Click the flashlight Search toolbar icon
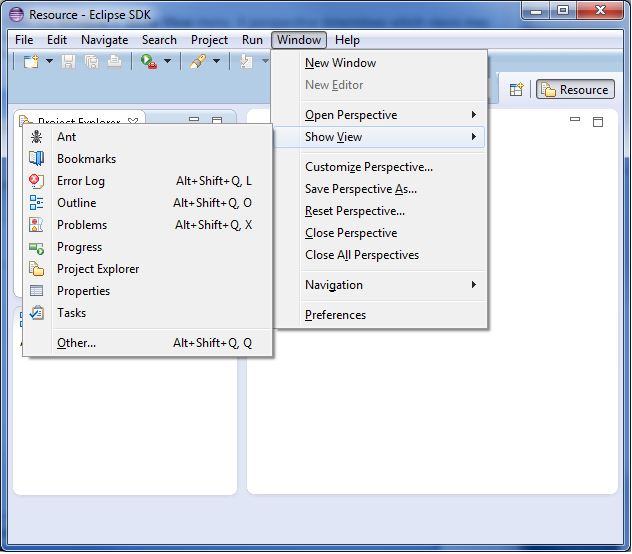Screen dimensions: 632x554 point(198,62)
